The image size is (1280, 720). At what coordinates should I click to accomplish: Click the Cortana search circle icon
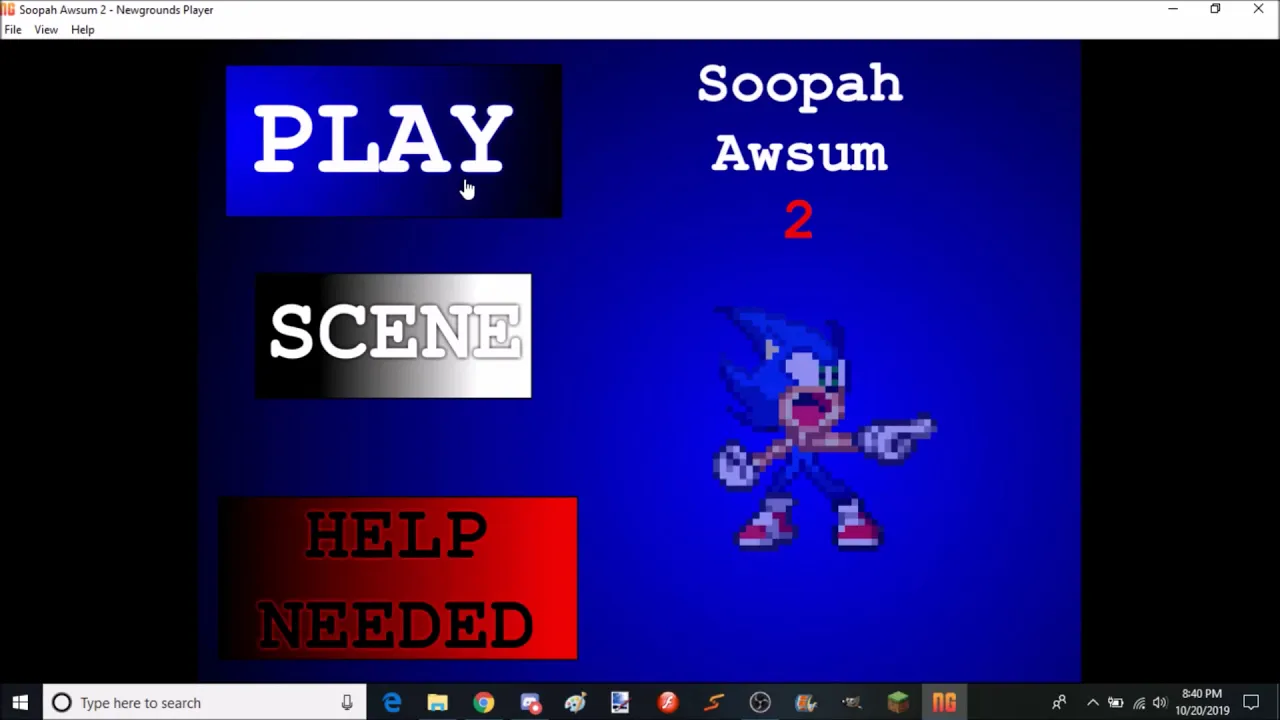tap(61, 703)
